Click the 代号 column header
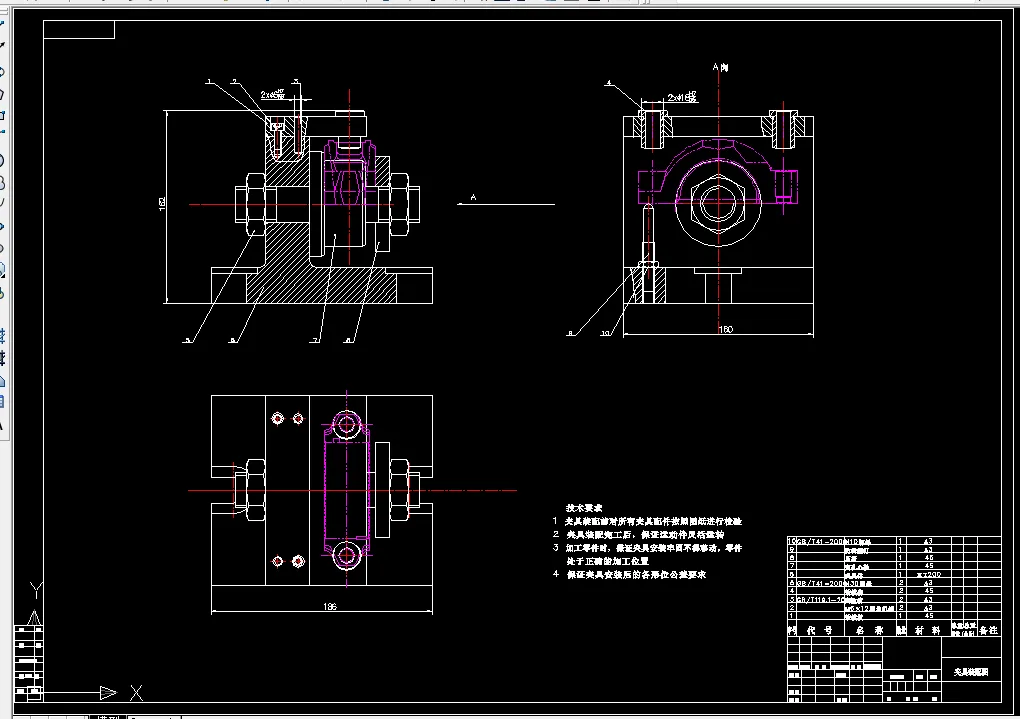The height and width of the screenshot is (719, 1020). point(820,630)
